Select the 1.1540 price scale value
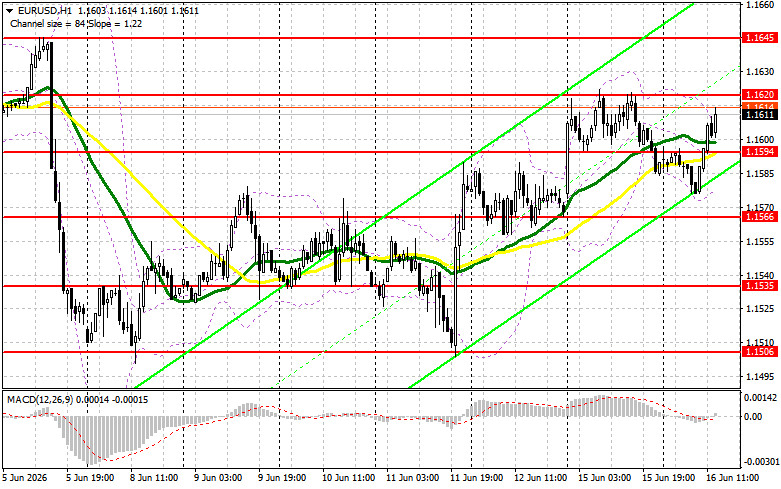The height and width of the screenshot is (489, 781). click(x=760, y=275)
